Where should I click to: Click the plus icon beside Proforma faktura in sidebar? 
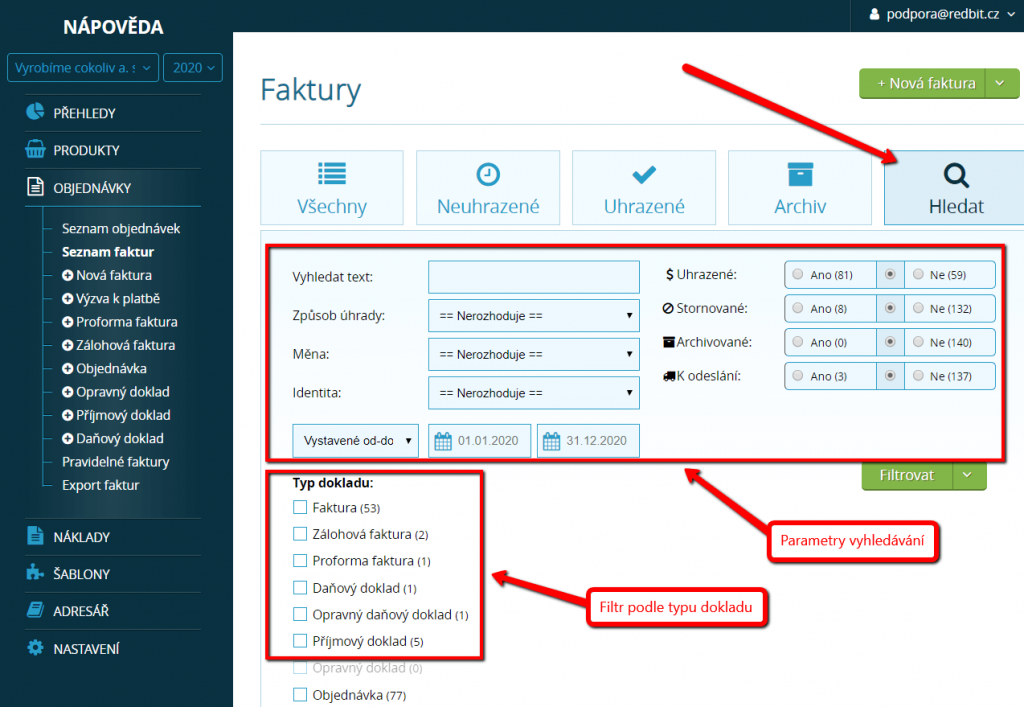point(67,322)
